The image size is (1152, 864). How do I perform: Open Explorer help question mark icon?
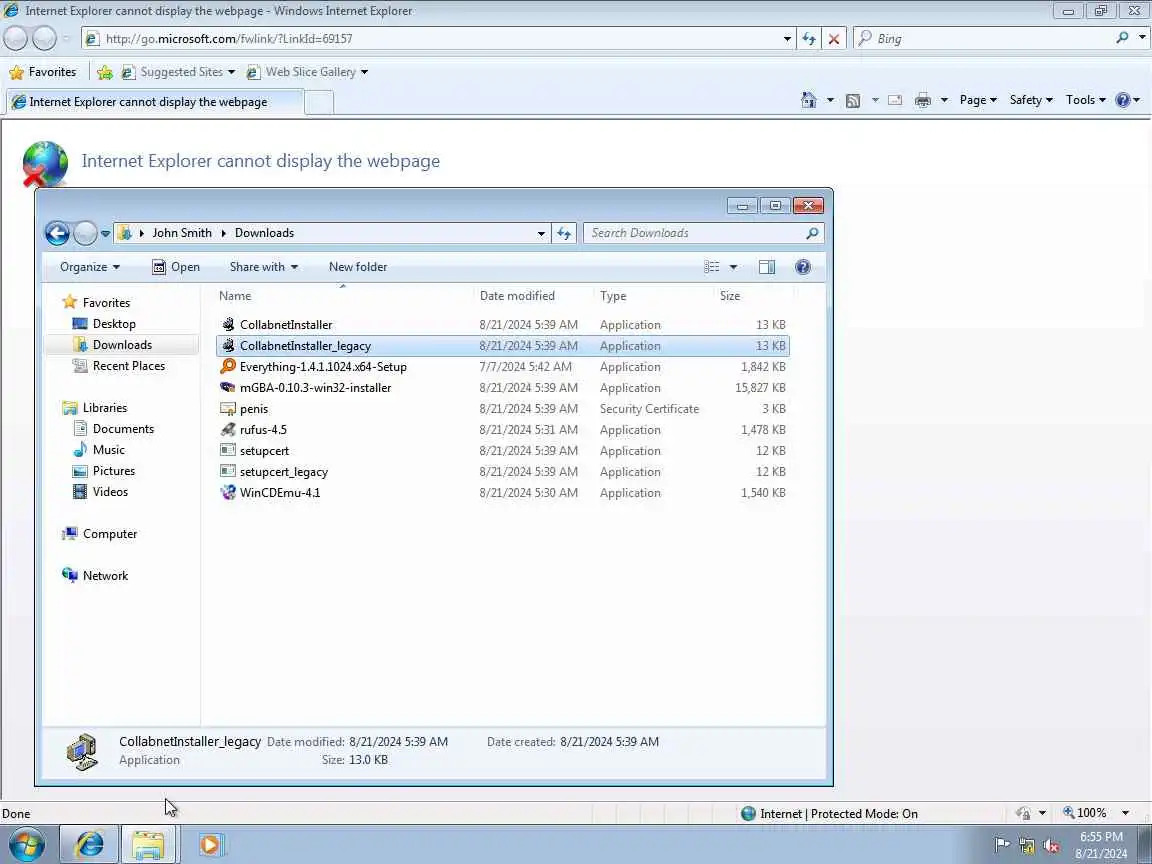(x=803, y=267)
